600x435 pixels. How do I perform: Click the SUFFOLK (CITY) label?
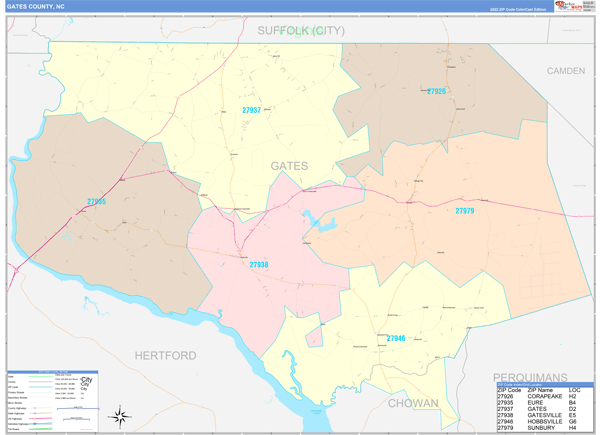point(300,31)
